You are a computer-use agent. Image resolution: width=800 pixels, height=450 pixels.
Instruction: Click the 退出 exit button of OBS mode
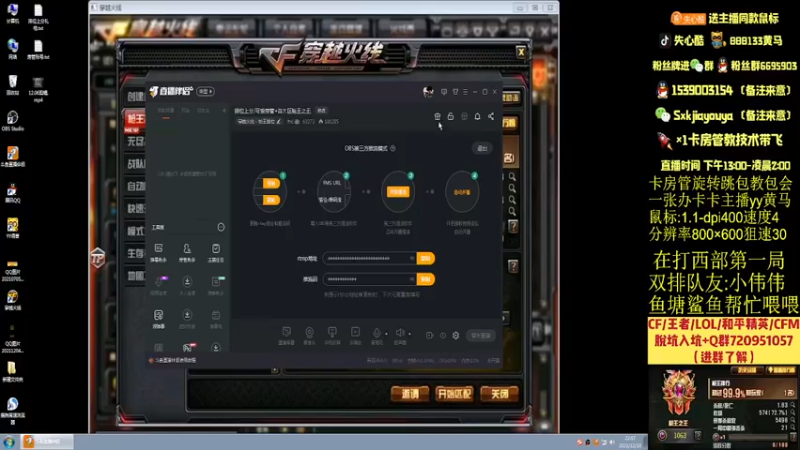(x=482, y=148)
